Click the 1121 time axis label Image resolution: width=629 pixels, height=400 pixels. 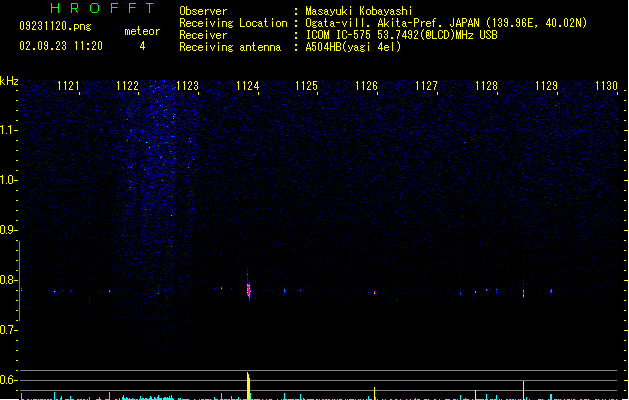[68, 86]
